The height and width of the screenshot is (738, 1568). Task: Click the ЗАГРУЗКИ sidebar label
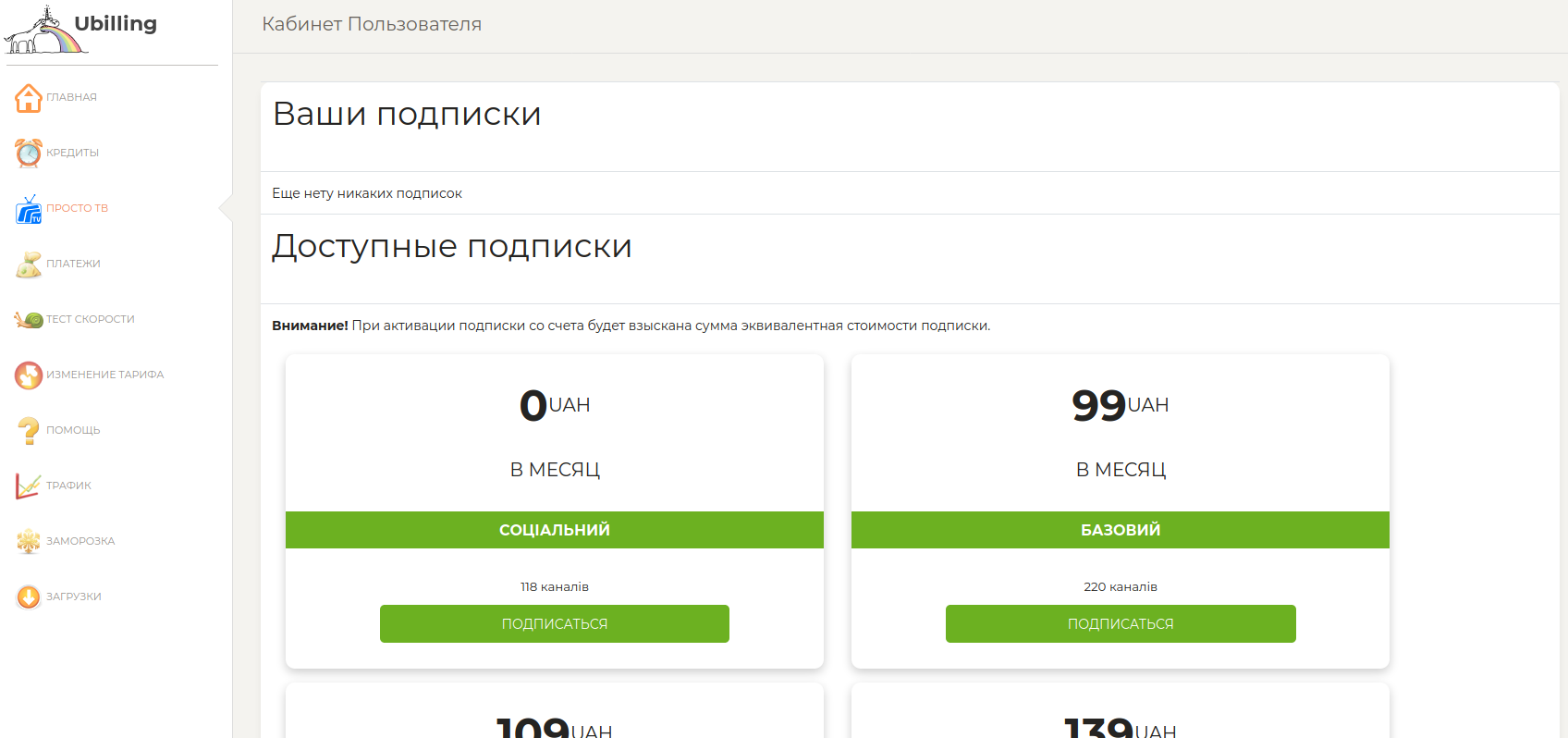tap(74, 597)
